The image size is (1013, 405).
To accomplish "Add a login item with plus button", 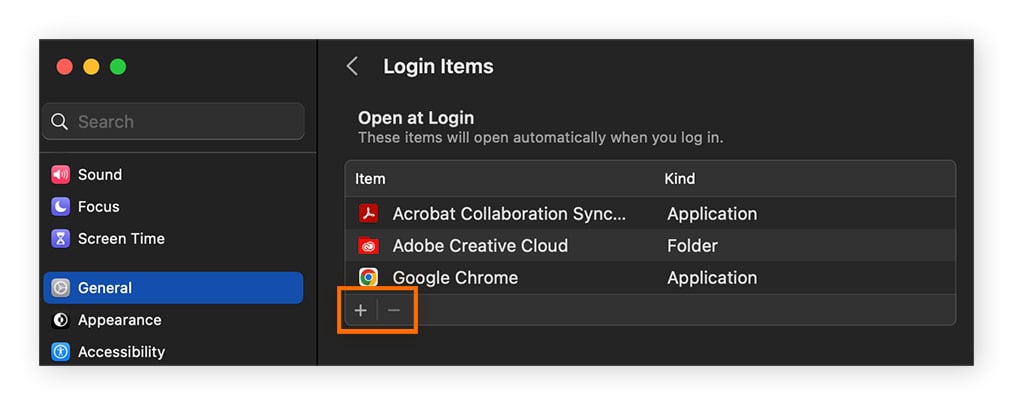I will [x=360, y=311].
